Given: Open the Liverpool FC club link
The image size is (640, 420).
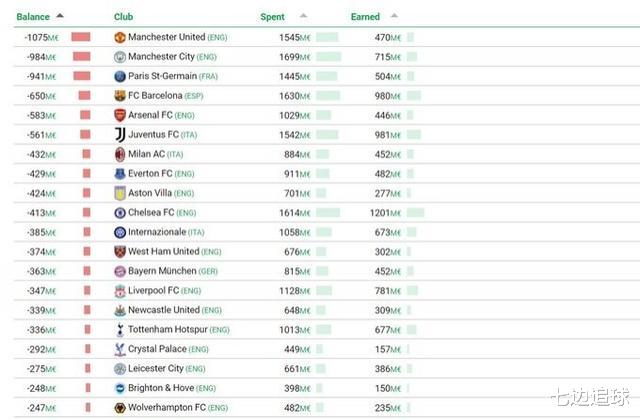Looking at the screenshot, I should [x=153, y=291].
